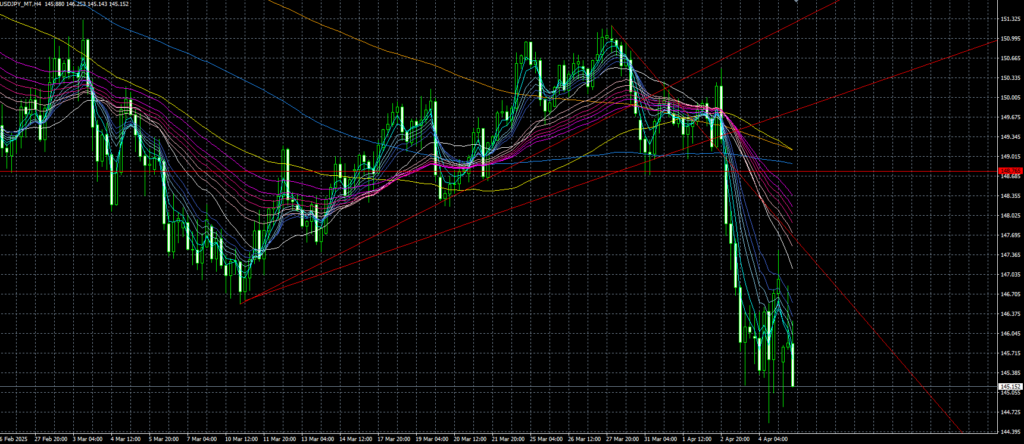The image size is (1024, 444).
Task: Click the 2 April spike candle high
Action: [721, 90]
